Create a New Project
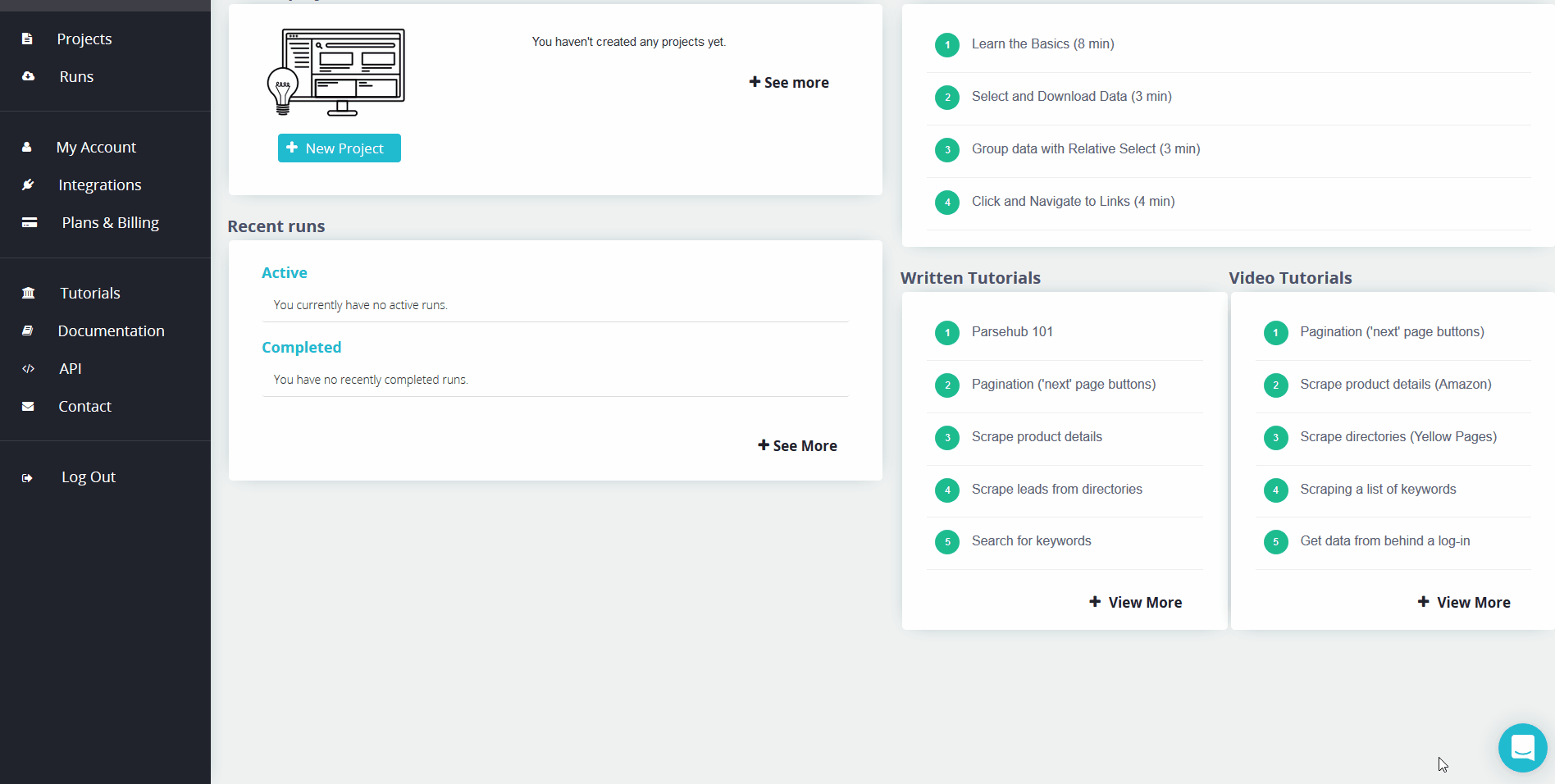This screenshot has height=784, width=1555. 340,148
